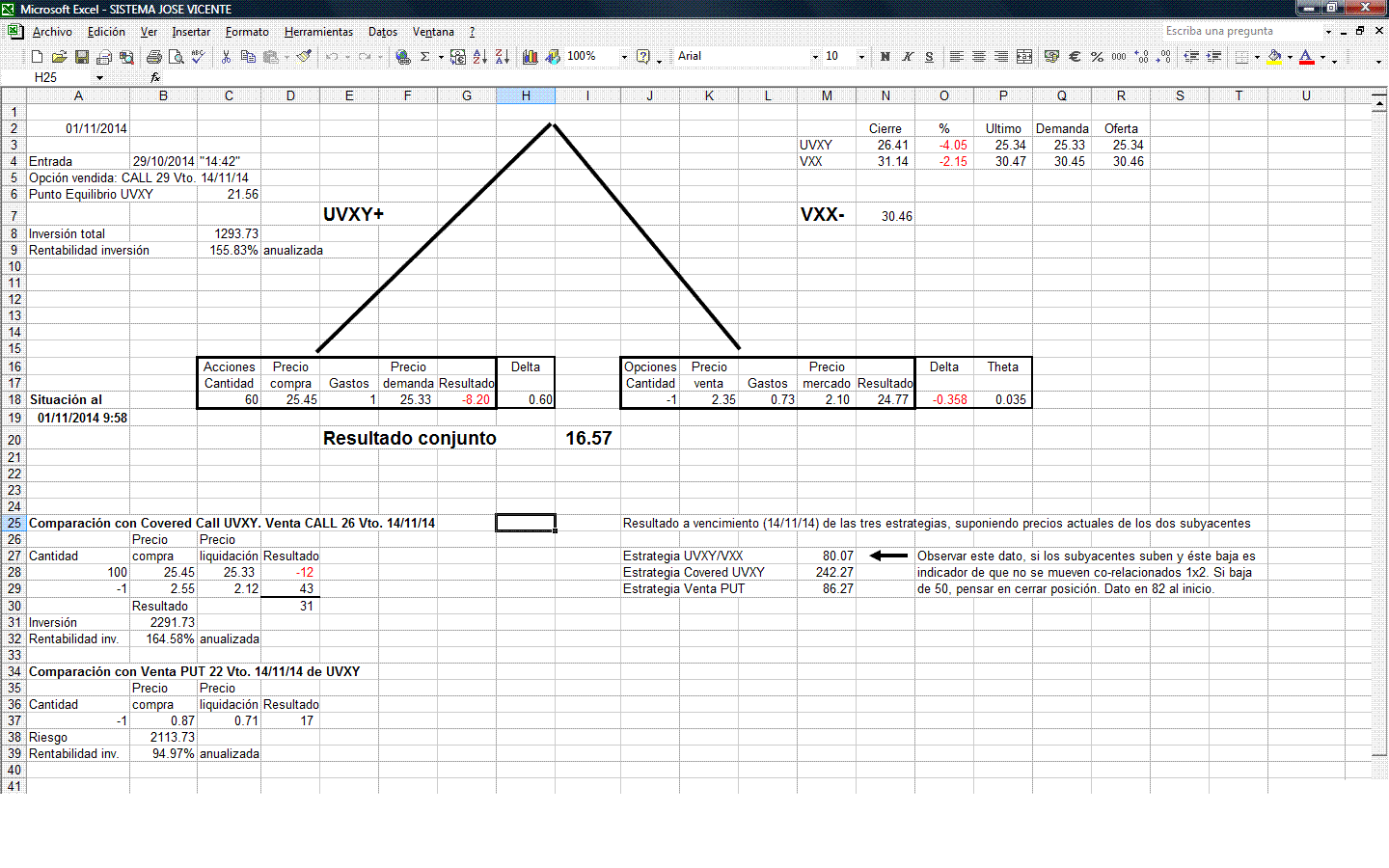Click the Borders button icon
This screenshot has height=868, width=1389.
(1242, 57)
